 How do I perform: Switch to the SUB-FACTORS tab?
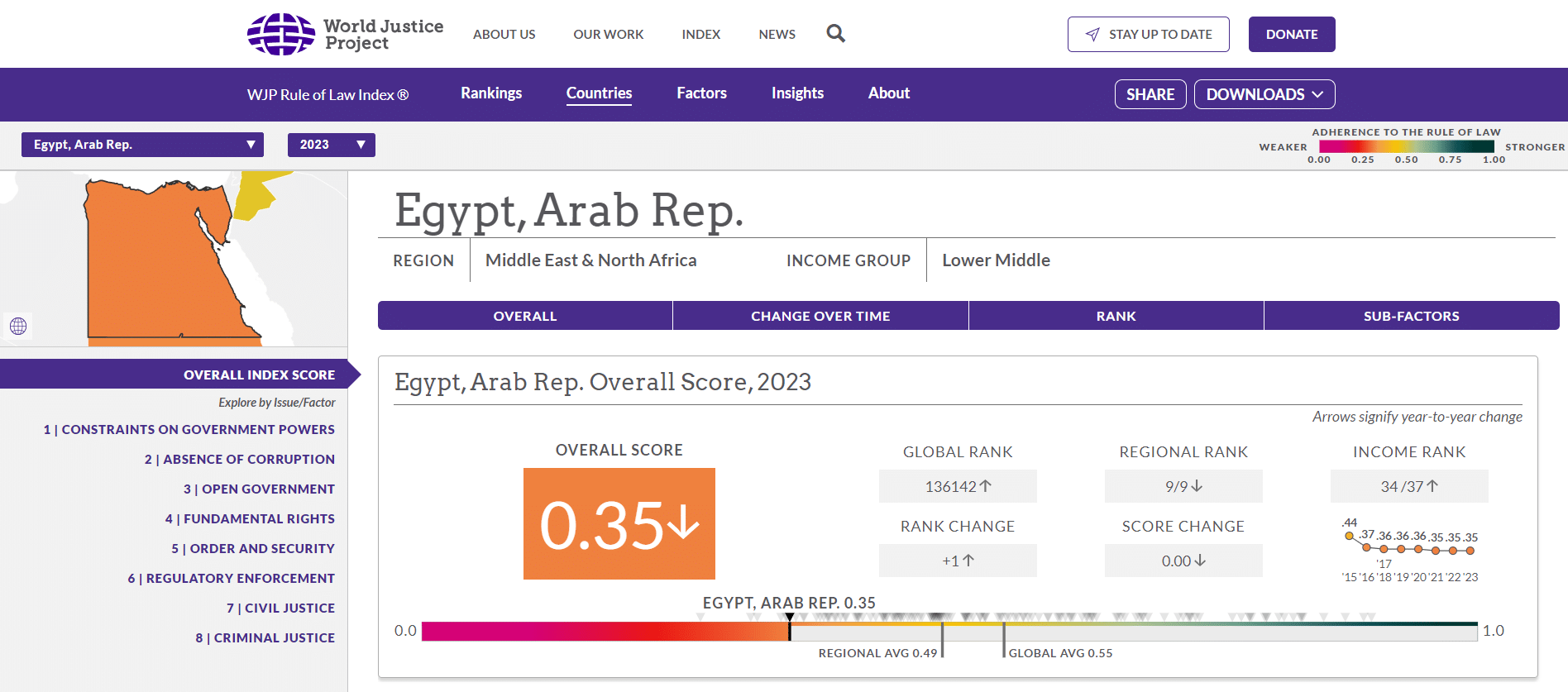1411,316
